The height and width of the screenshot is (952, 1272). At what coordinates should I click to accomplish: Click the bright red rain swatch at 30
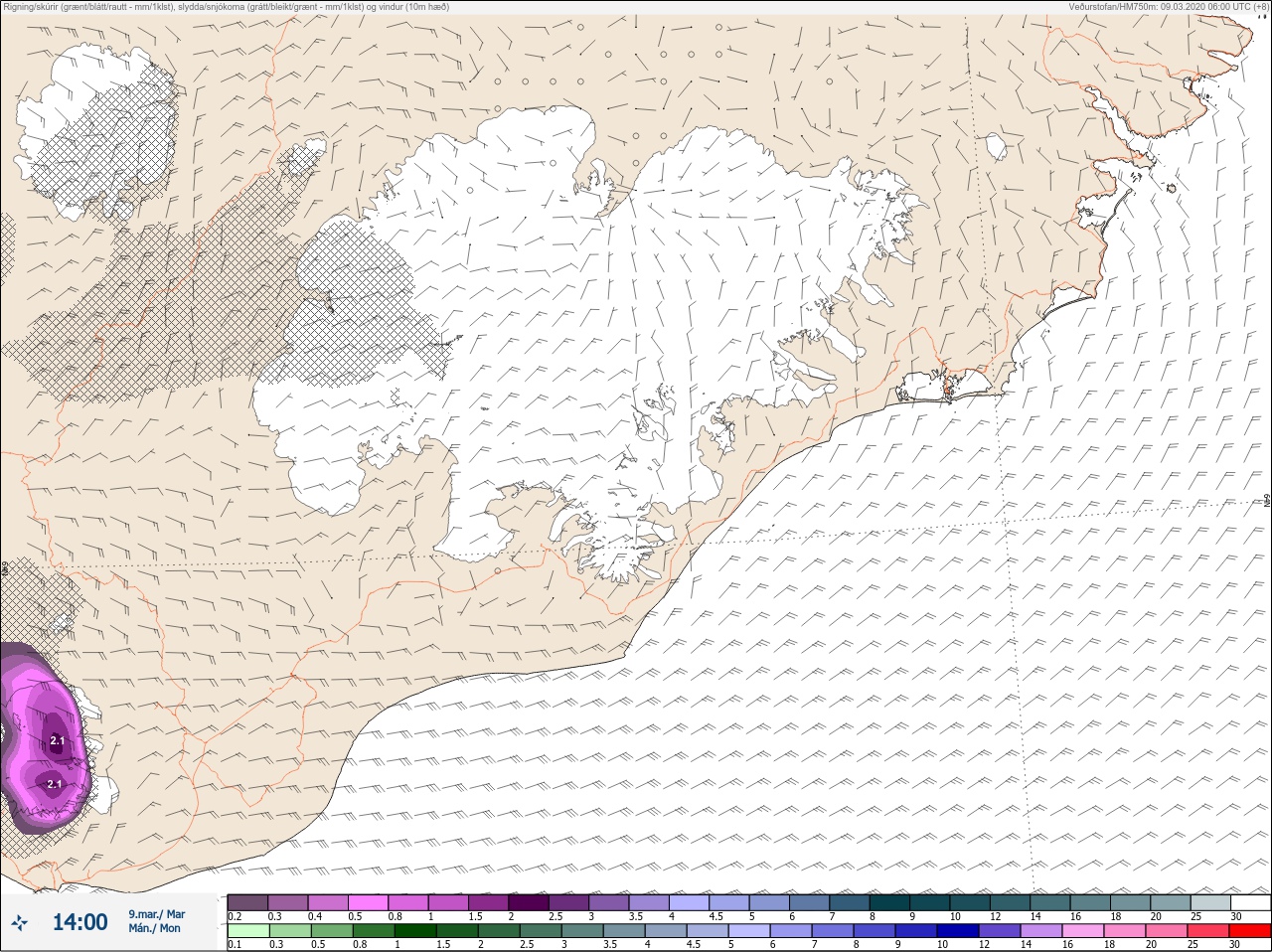coord(1250,931)
